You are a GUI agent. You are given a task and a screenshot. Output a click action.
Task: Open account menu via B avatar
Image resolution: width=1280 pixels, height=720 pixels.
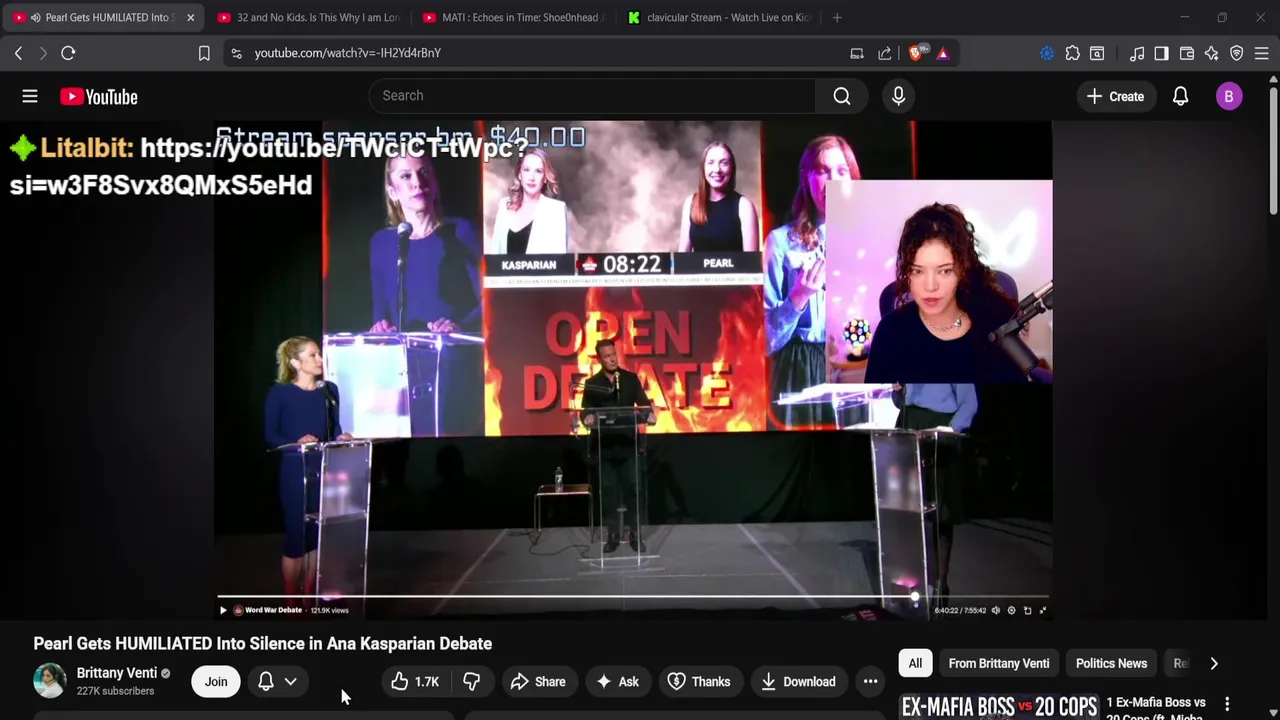pos(1229,96)
